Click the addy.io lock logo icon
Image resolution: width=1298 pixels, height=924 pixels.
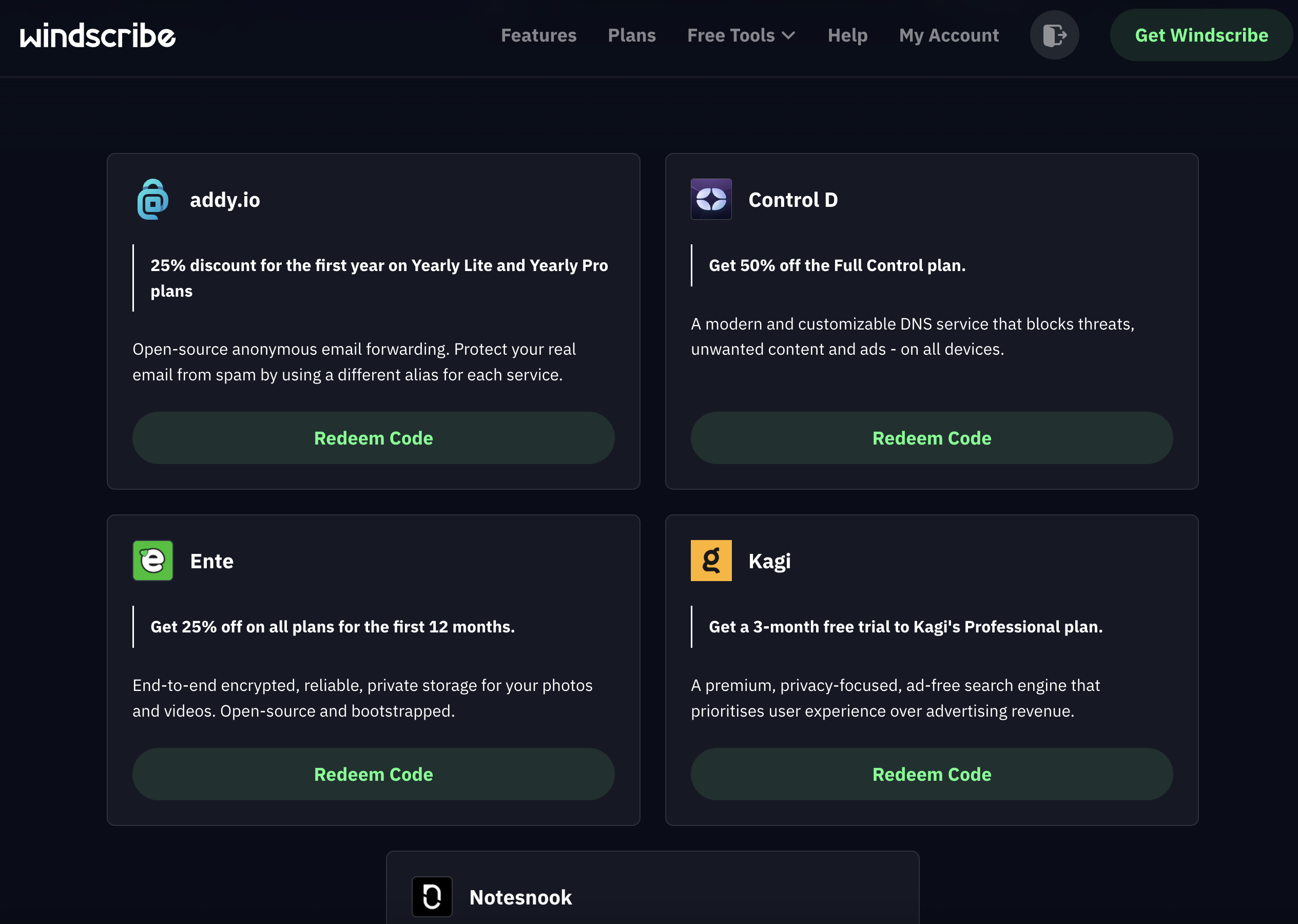tap(152, 200)
